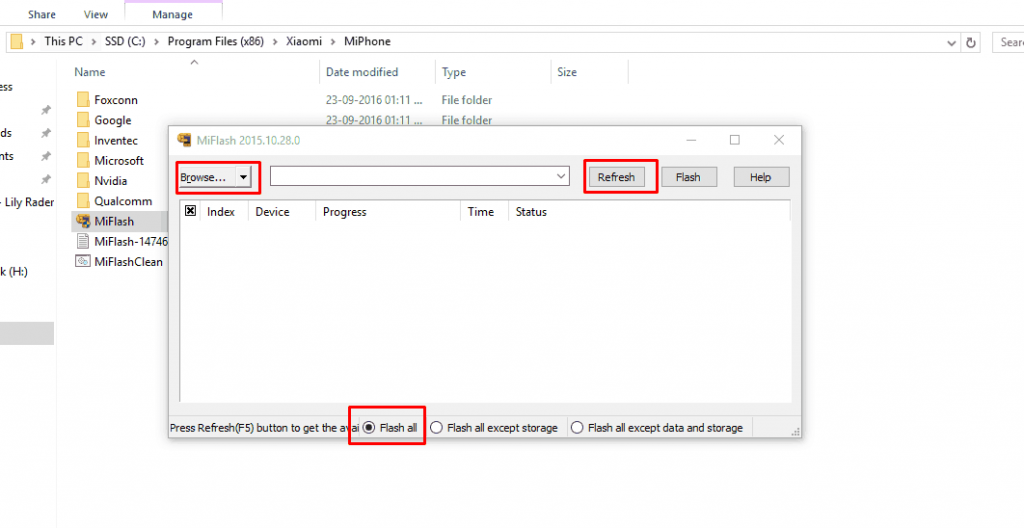Open the Manage ribbon tab in Explorer
This screenshot has height=528, width=1024.
pyautogui.click(x=172, y=14)
